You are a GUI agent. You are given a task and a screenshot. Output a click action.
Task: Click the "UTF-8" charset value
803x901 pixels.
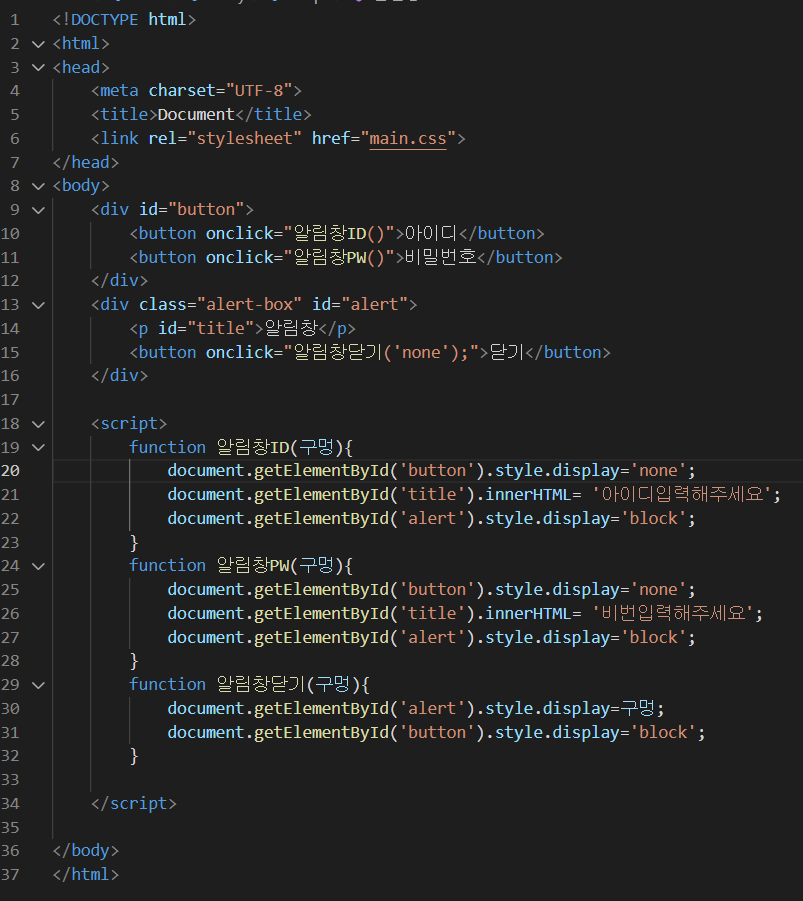point(259,91)
